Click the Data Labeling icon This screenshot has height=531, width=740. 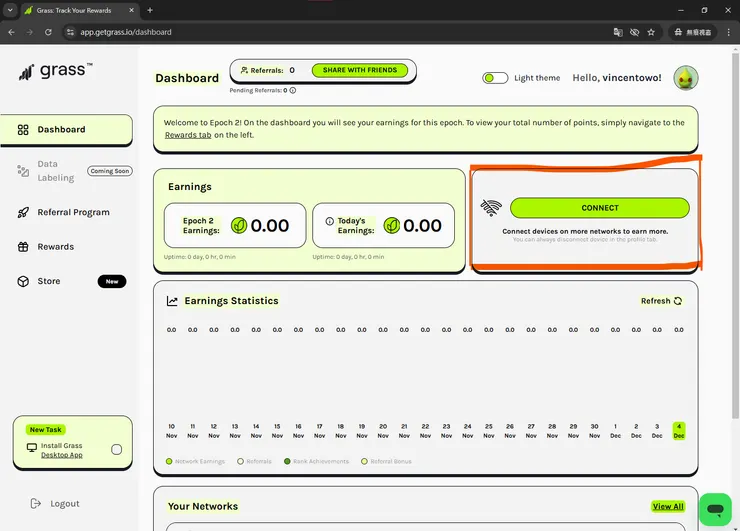tap(23, 171)
